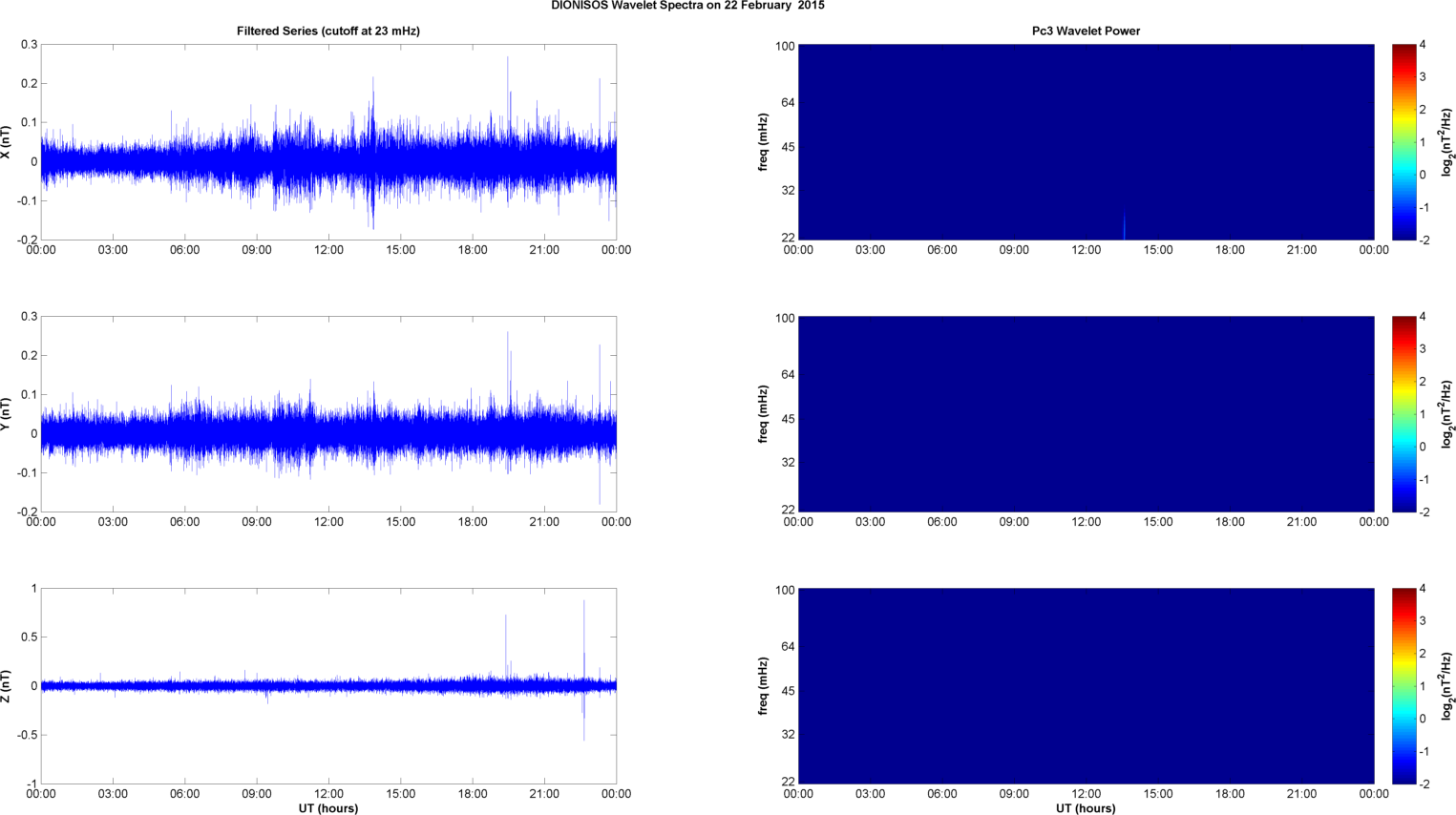The image size is (1456, 815).
Task: Click the '4' value on the top color bar scale
Action: pyautogui.click(x=1423, y=45)
